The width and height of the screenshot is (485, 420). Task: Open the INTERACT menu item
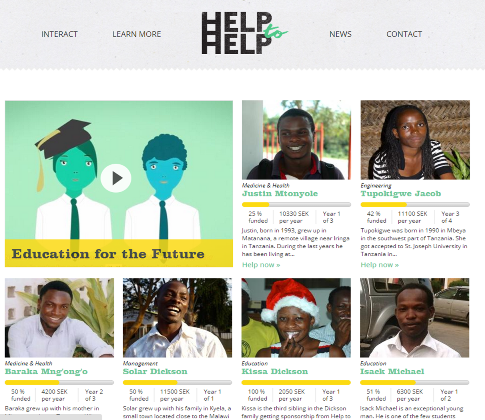(59, 34)
